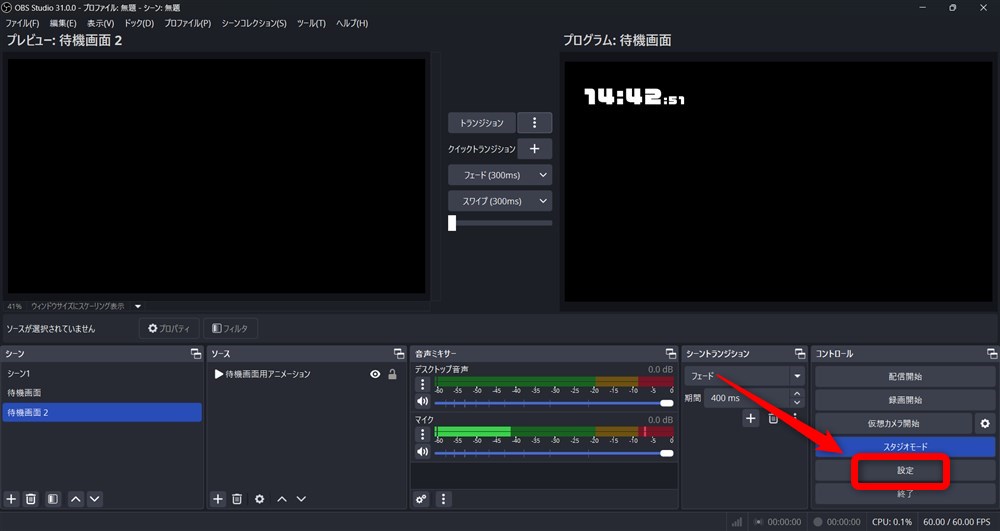Image resolution: width=1000 pixels, height=531 pixels.
Task: Click the 400 ms duration field
Action: (x=746, y=398)
